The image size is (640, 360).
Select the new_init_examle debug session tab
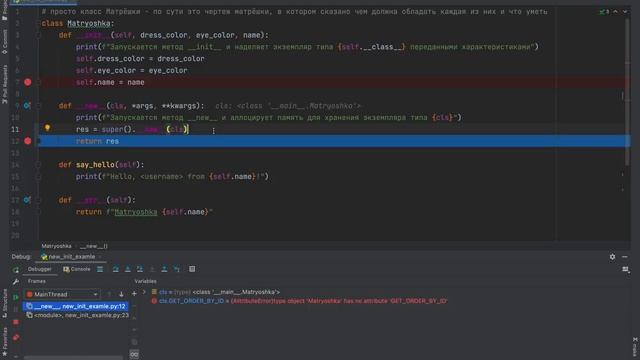[71, 257]
